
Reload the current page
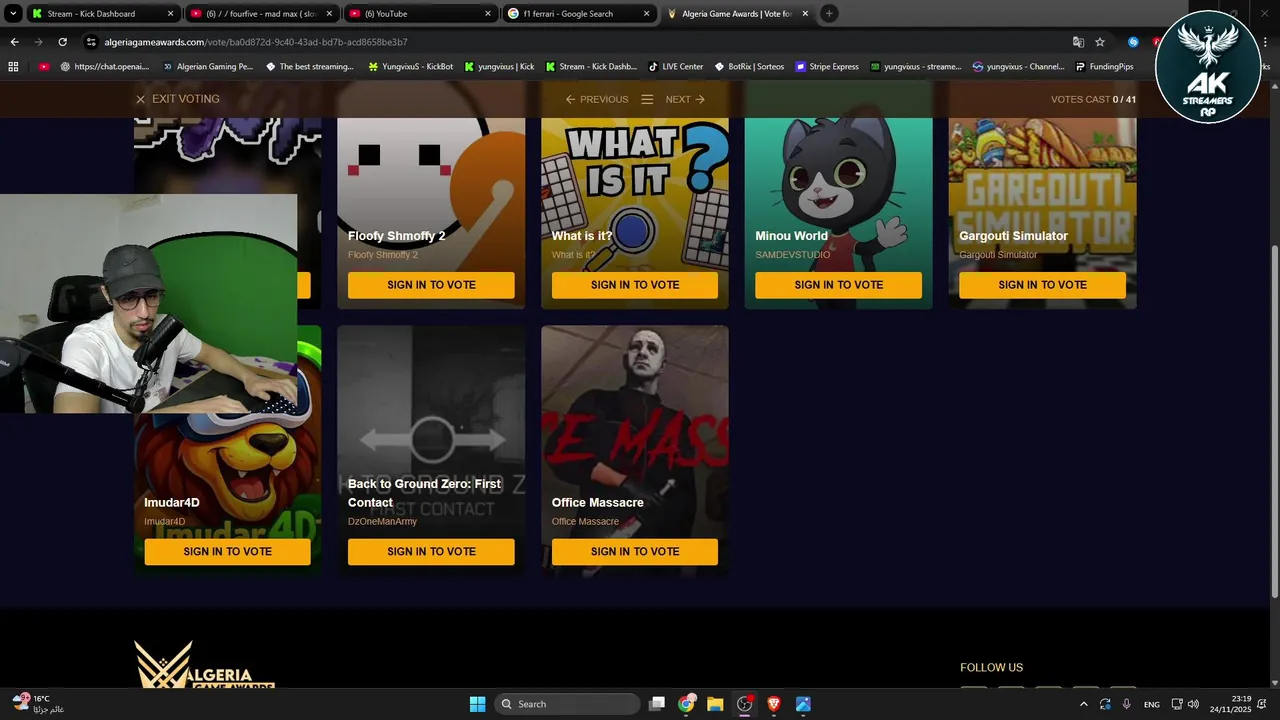[62, 42]
